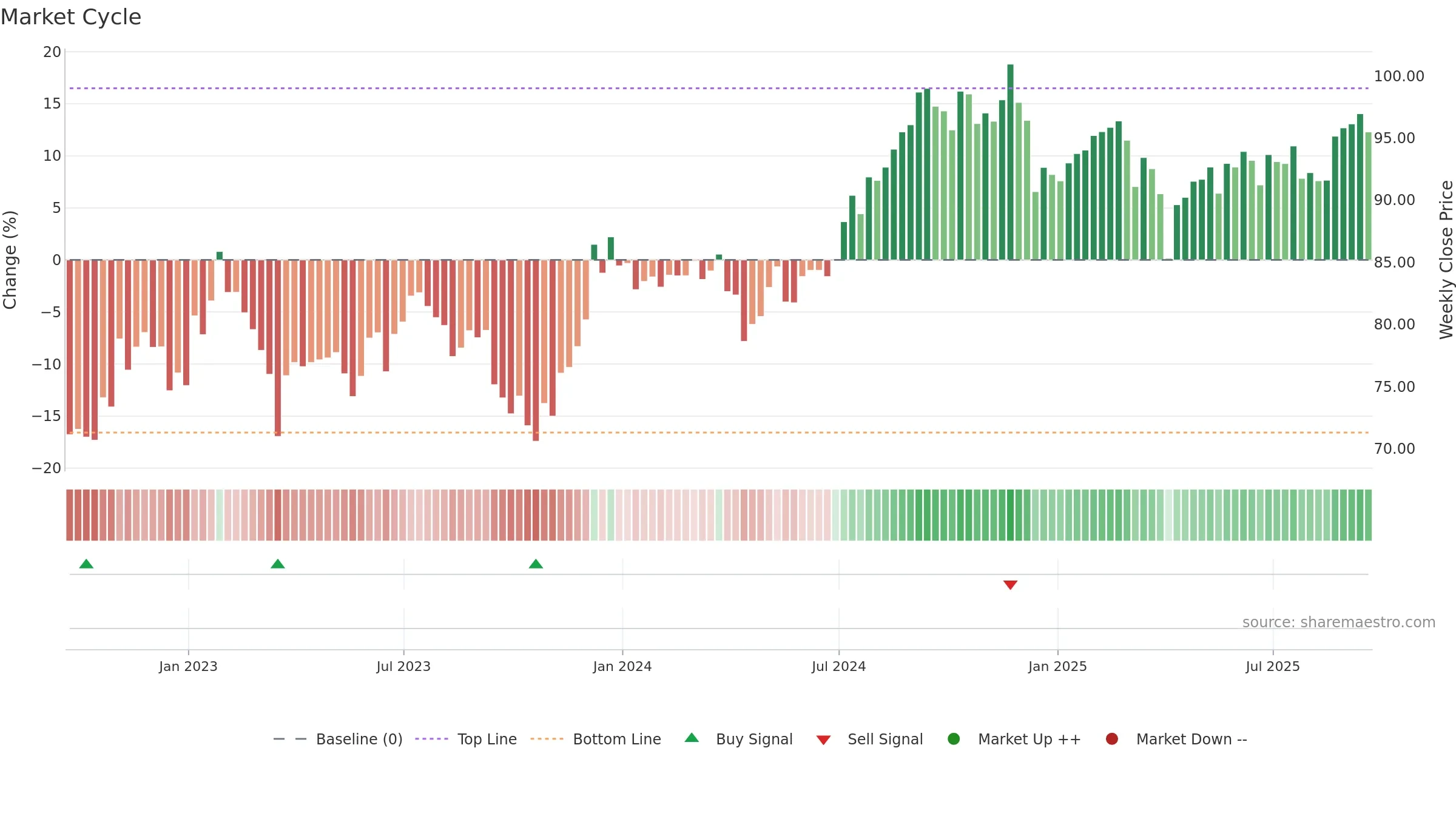Click the orange dotted Bottom Line legend sample
The height and width of the screenshot is (819, 1456).
(x=547, y=739)
